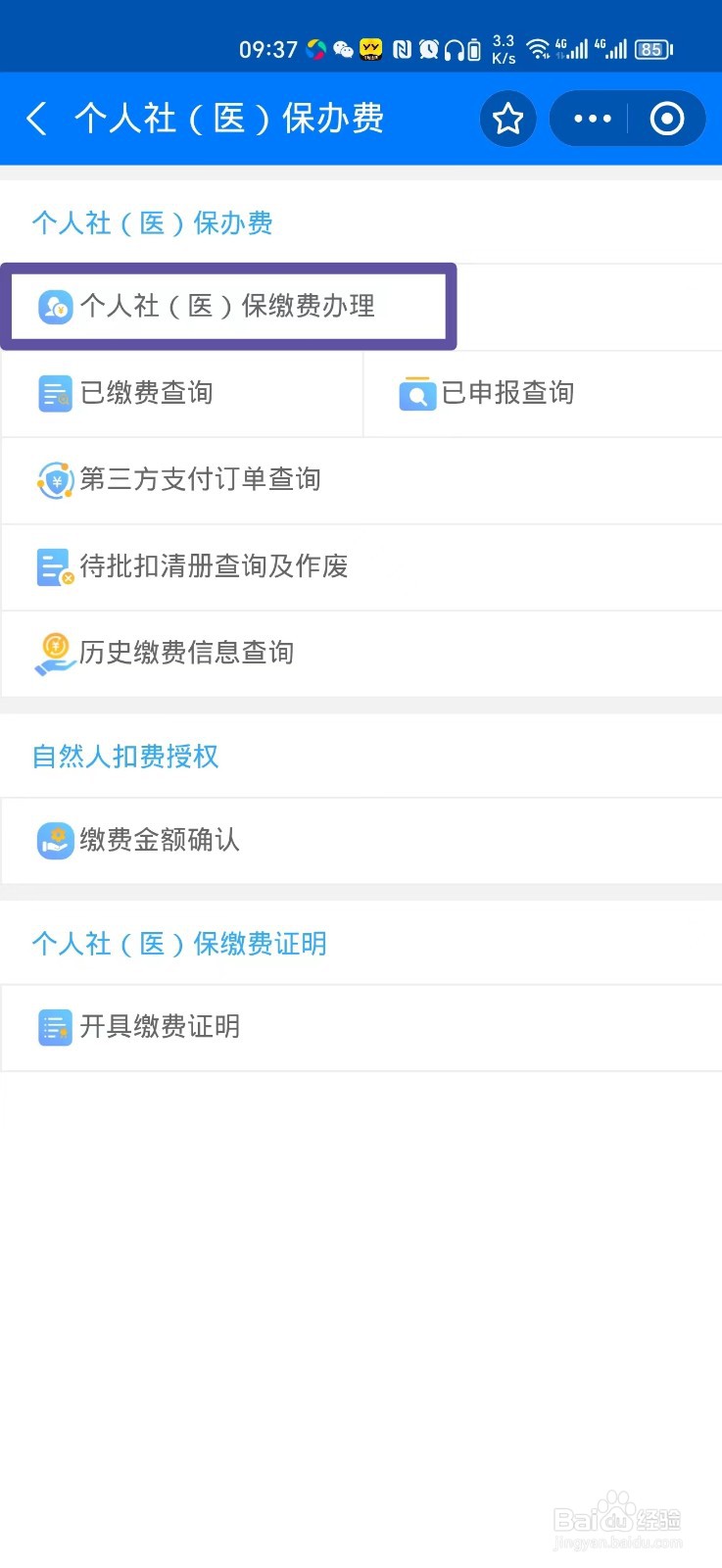Open 个人社（医）保缴费办理 entry
Viewport: 722px width, 1568px height.
click(227, 307)
